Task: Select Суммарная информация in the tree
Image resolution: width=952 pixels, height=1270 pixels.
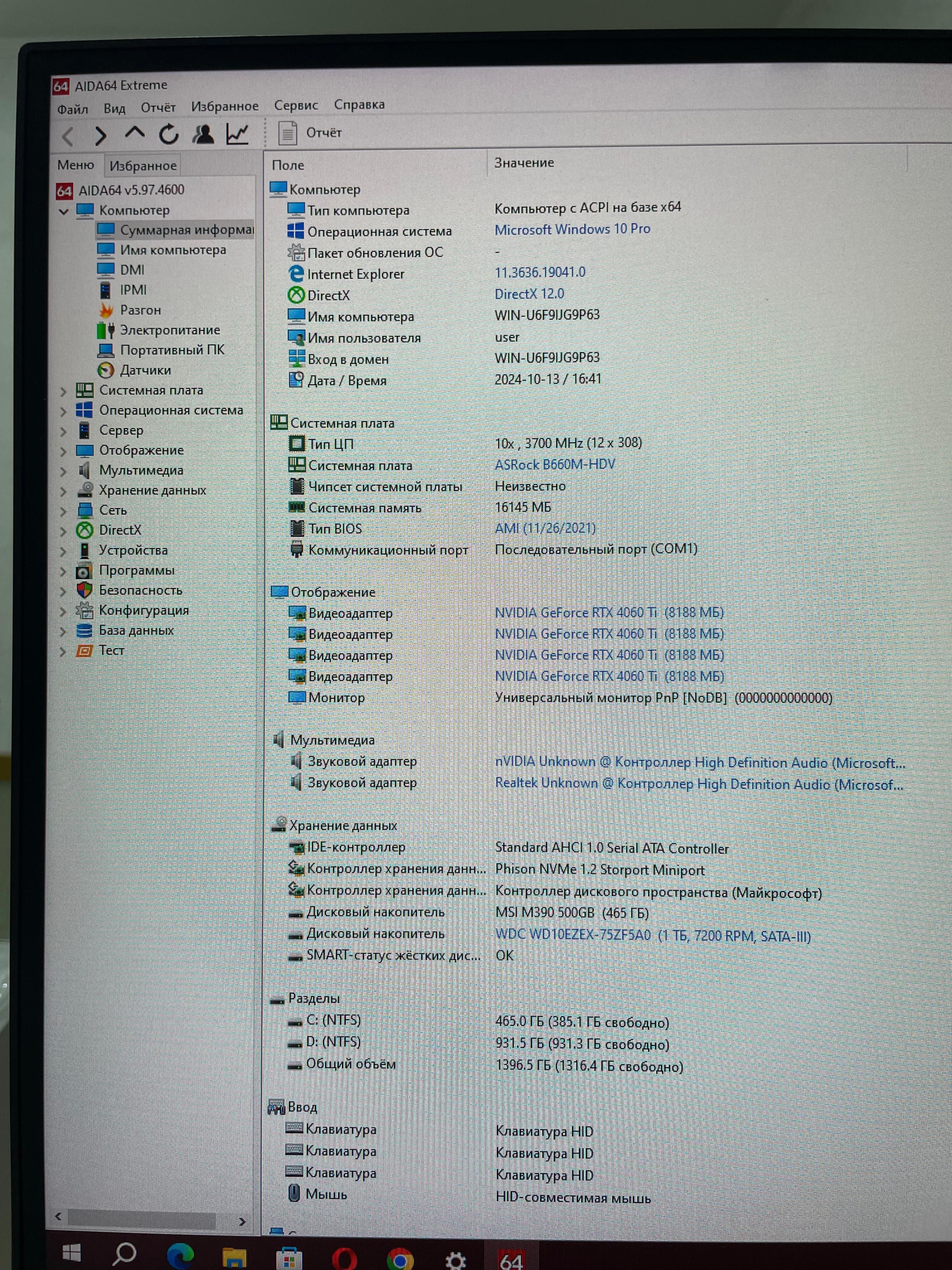Action: [x=175, y=230]
